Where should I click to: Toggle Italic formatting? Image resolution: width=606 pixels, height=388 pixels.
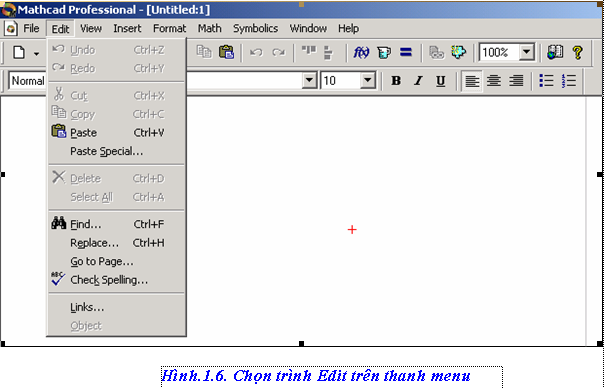(x=418, y=81)
